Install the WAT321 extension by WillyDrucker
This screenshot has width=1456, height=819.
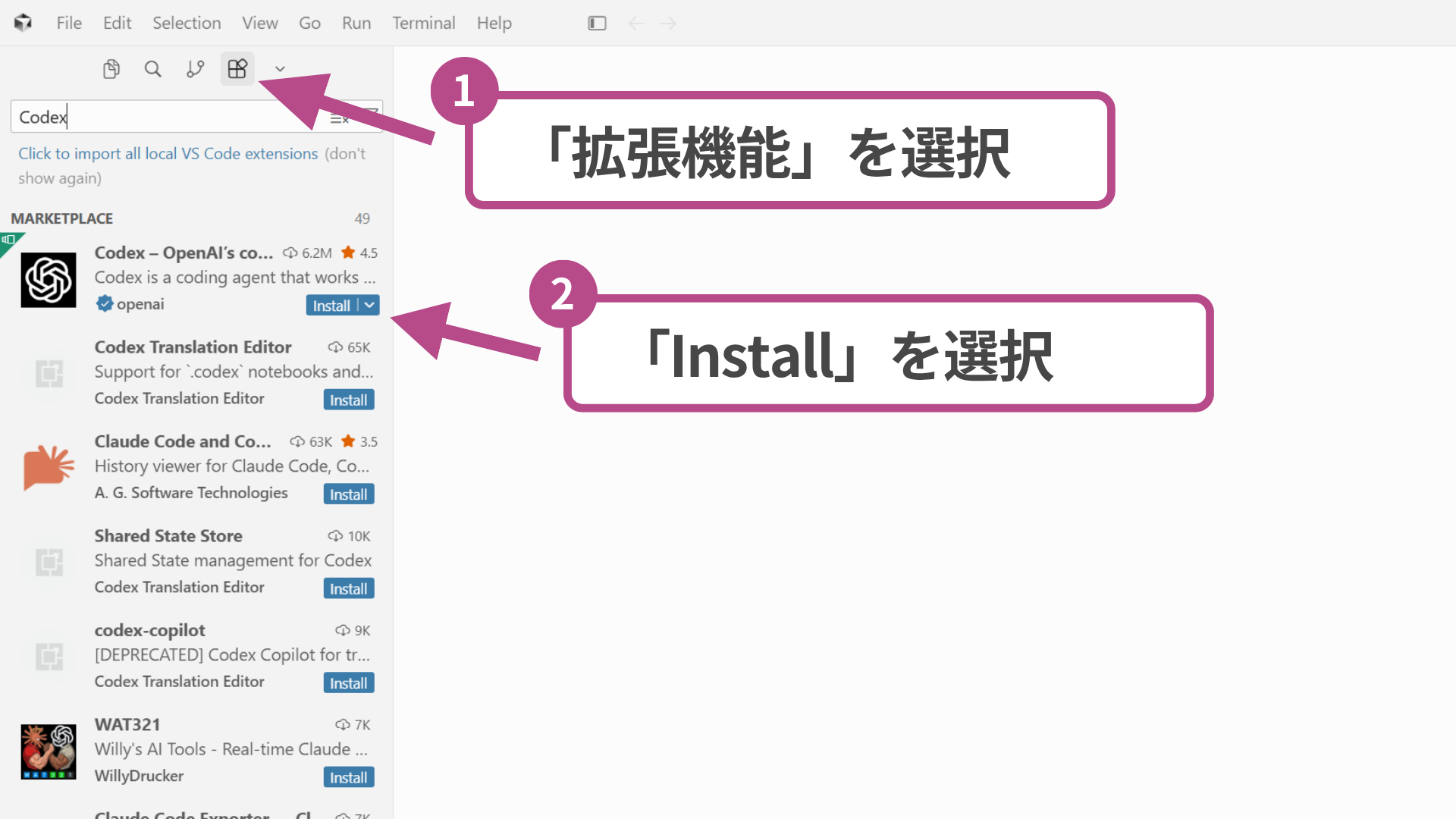pyautogui.click(x=349, y=777)
